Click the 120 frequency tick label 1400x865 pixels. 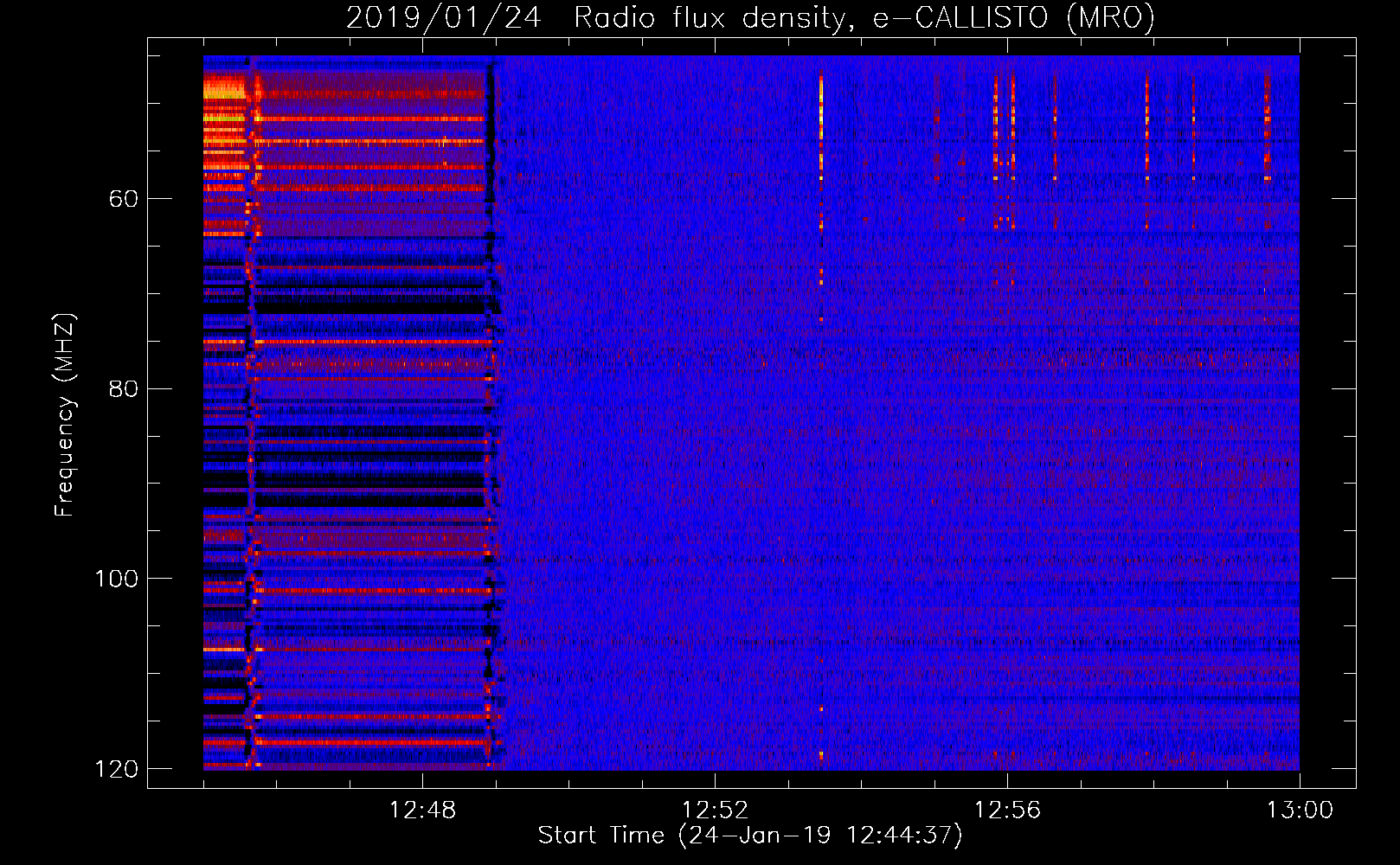pyautogui.click(x=116, y=769)
